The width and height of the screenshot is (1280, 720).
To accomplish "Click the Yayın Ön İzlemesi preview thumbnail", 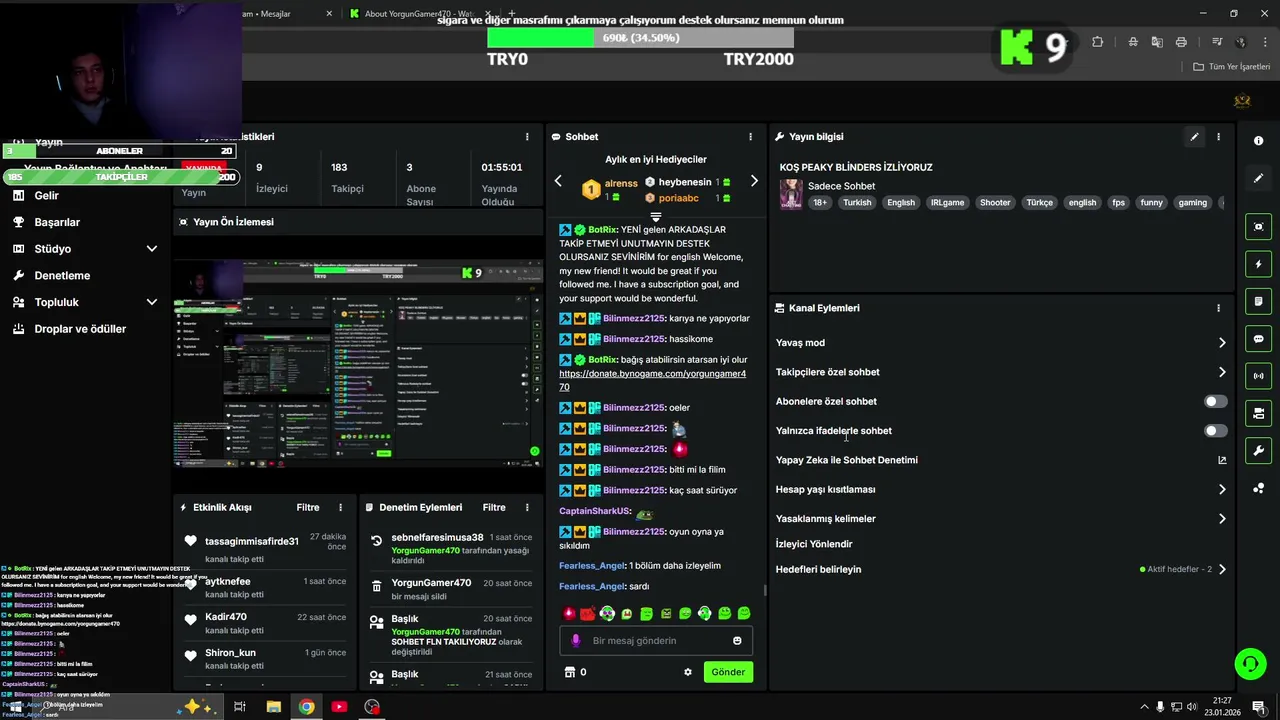I will [358, 364].
